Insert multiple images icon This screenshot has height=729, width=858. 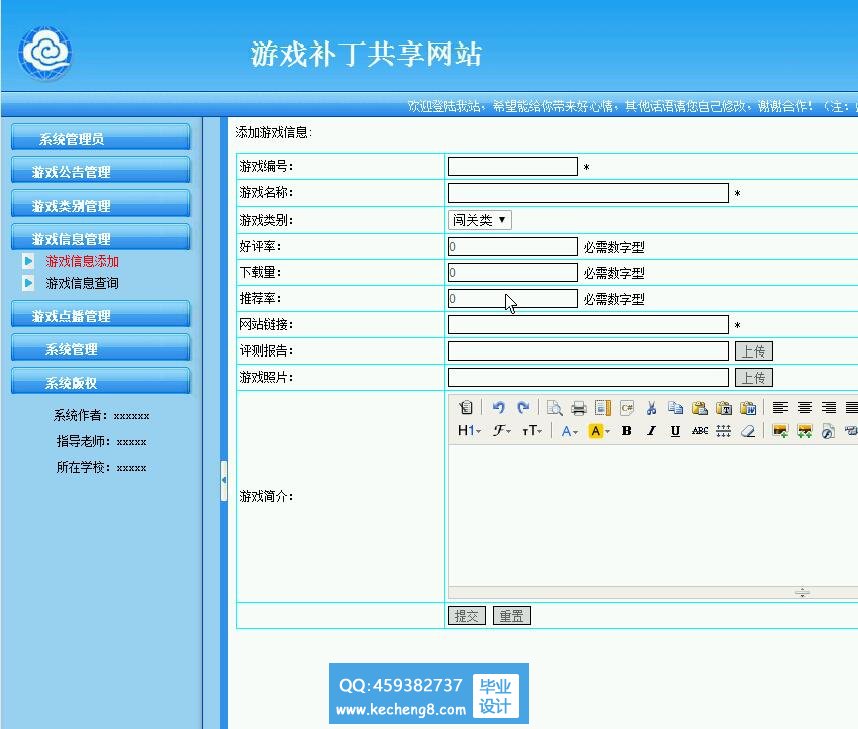(804, 431)
